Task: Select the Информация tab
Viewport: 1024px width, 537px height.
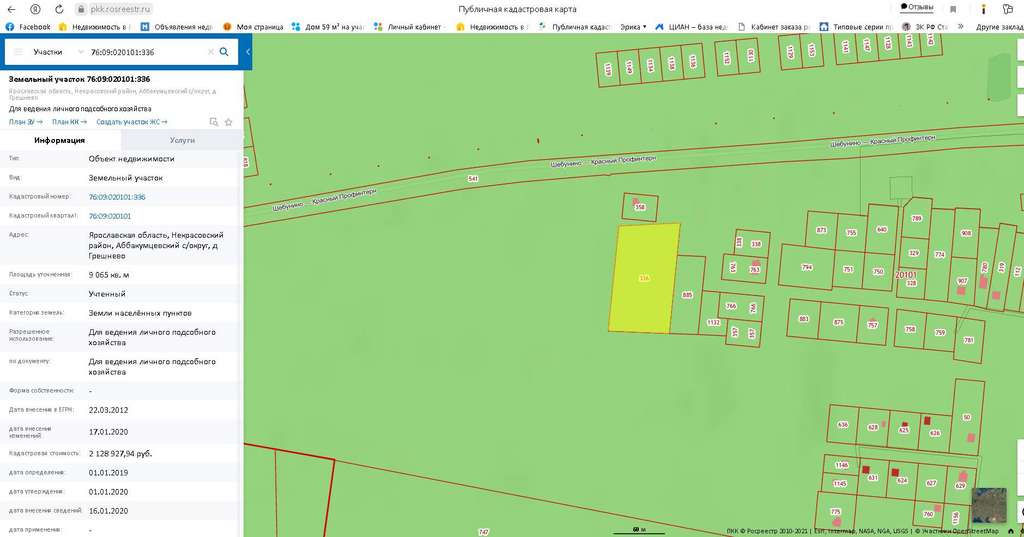Action: point(60,140)
